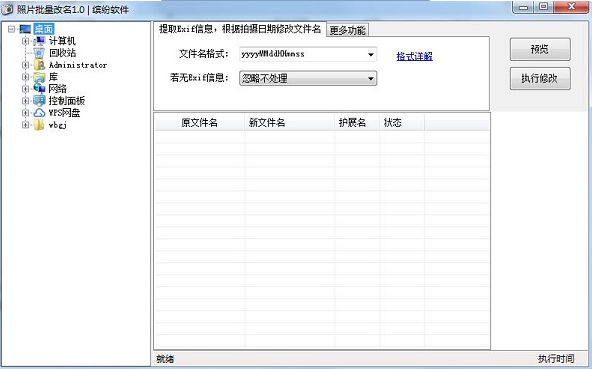592x369 pixels.
Task: Click the Libraries (库) icon
Action: tap(39, 77)
